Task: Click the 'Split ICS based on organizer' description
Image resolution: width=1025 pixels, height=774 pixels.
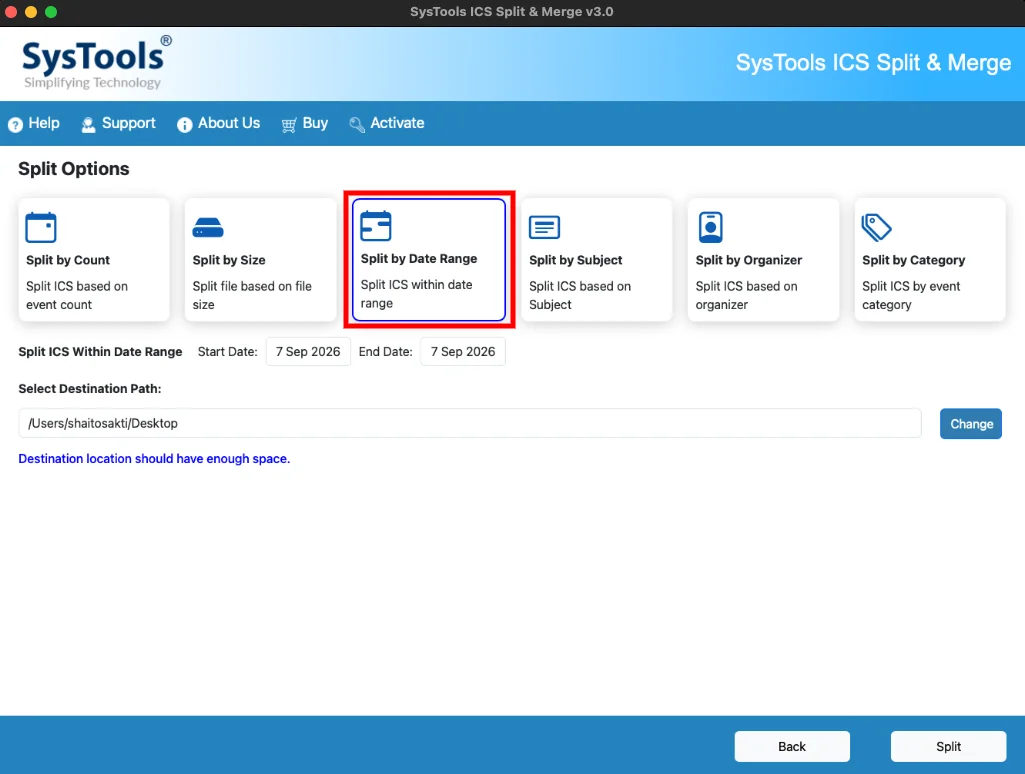Action: click(747, 295)
